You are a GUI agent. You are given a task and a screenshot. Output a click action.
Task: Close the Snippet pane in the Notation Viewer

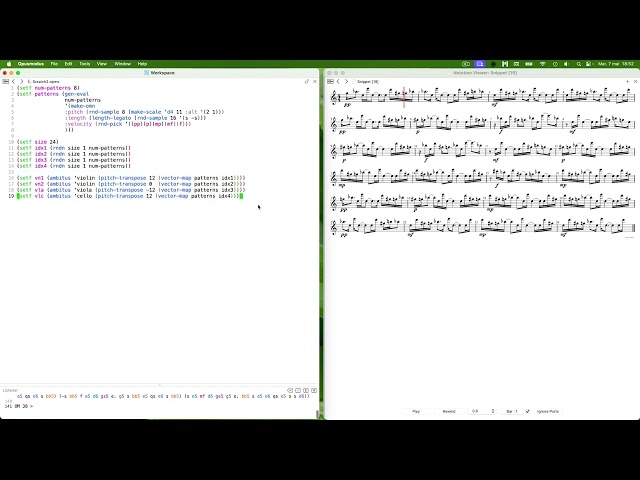click(x=635, y=82)
